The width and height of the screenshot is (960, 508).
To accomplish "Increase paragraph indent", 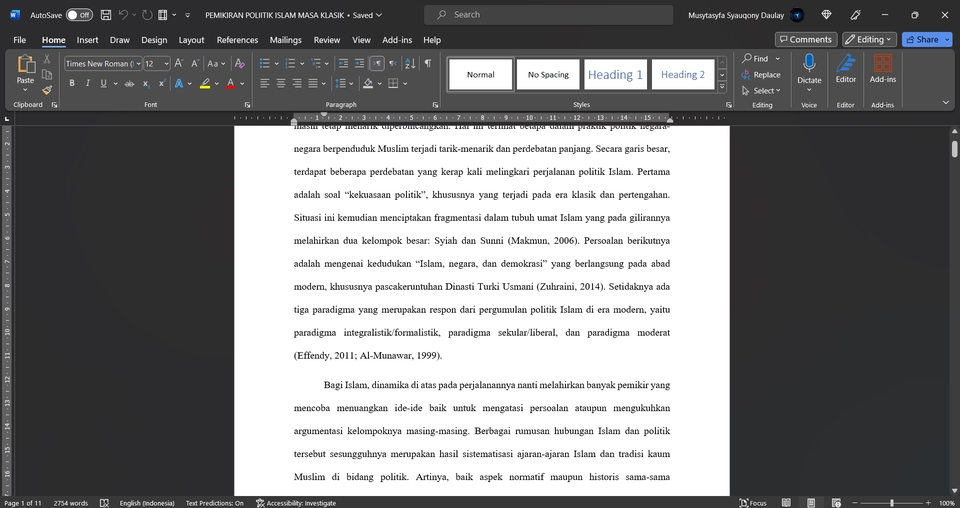I will 359,63.
